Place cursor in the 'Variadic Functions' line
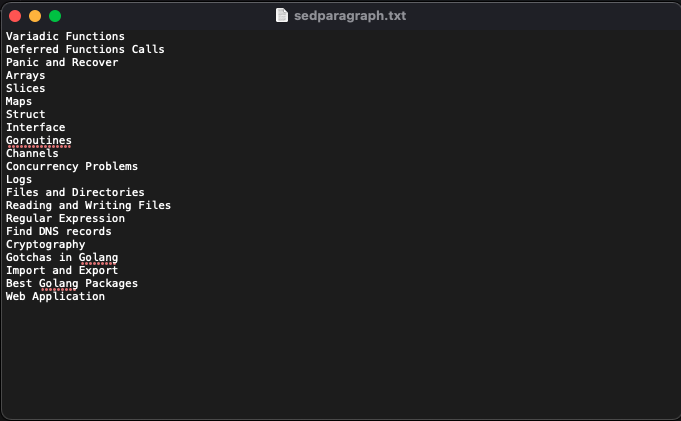Image resolution: width=681 pixels, height=421 pixels. pyautogui.click(x=65, y=36)
